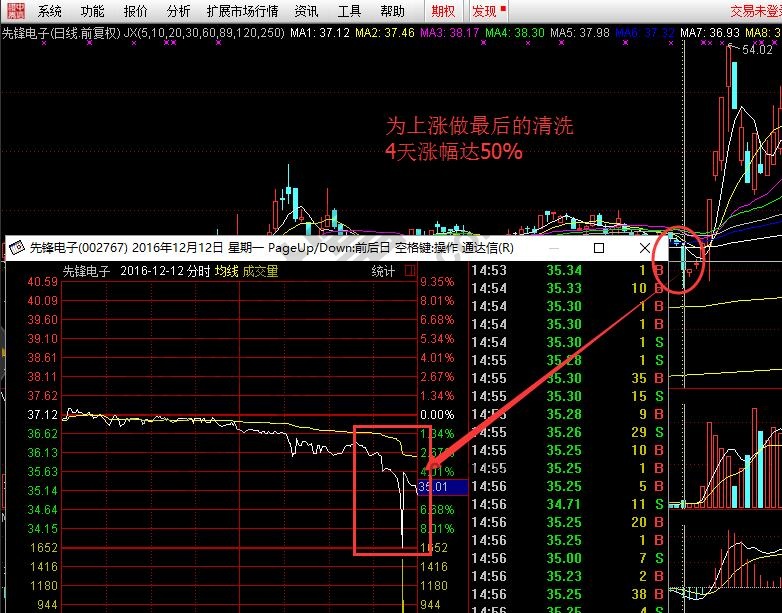Click the 发现 button
782x613 pixels.
488,11
